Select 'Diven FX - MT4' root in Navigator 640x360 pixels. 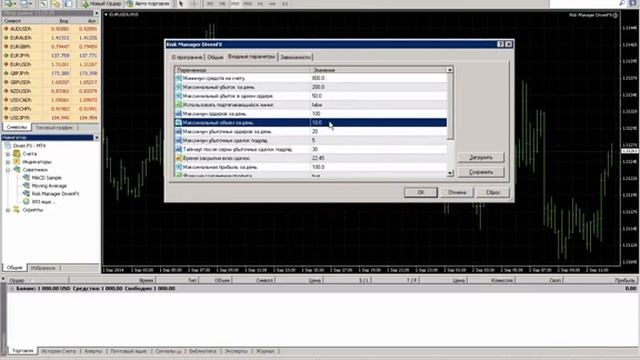[29, 146]
